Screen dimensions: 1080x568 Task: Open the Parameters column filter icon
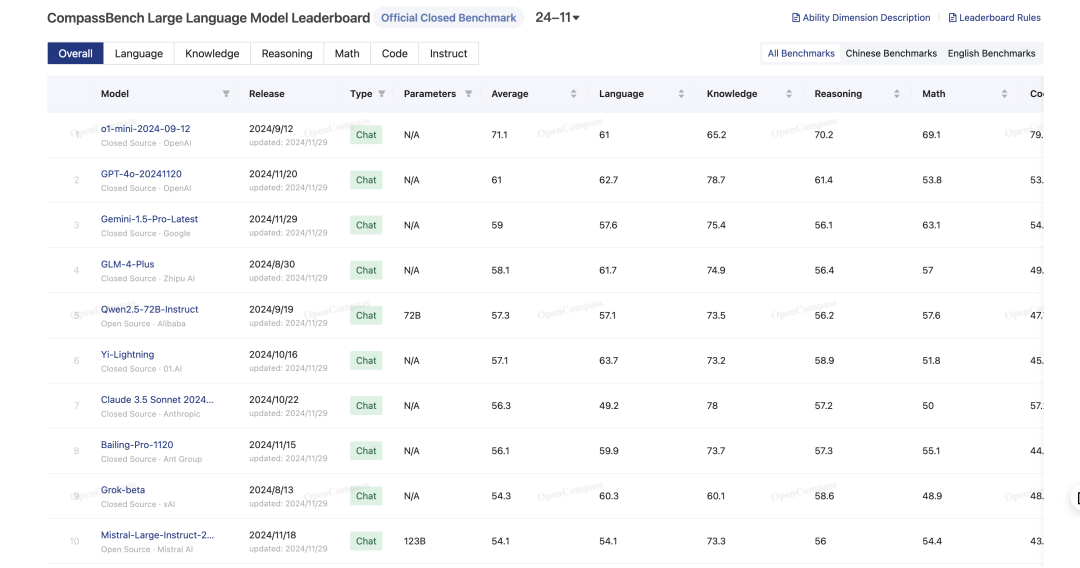click(468, 94)
